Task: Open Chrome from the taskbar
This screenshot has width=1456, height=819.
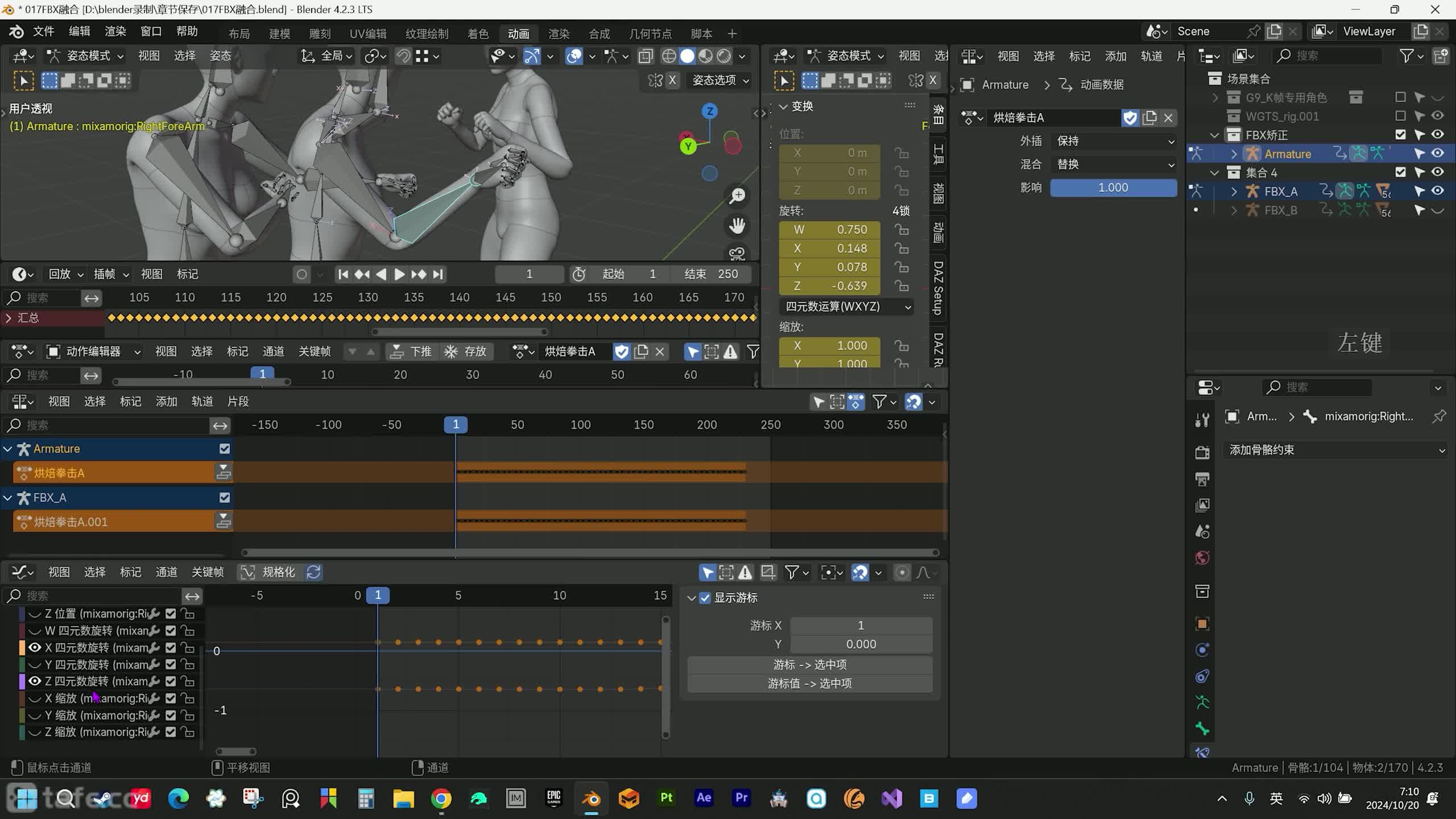Action: pyautogui.click(x=441, y=799)
